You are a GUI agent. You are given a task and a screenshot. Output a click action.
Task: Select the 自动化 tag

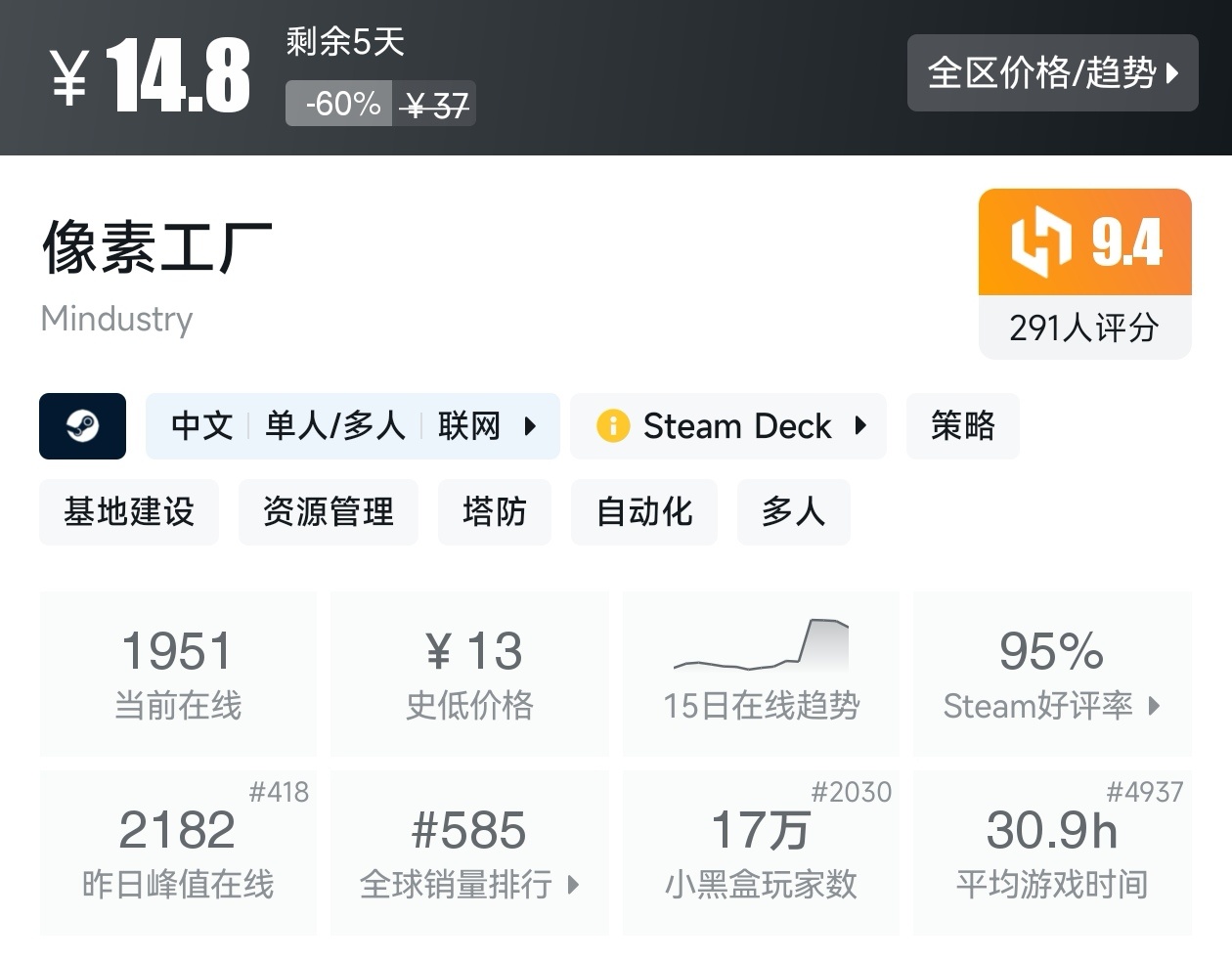(643, 511)
